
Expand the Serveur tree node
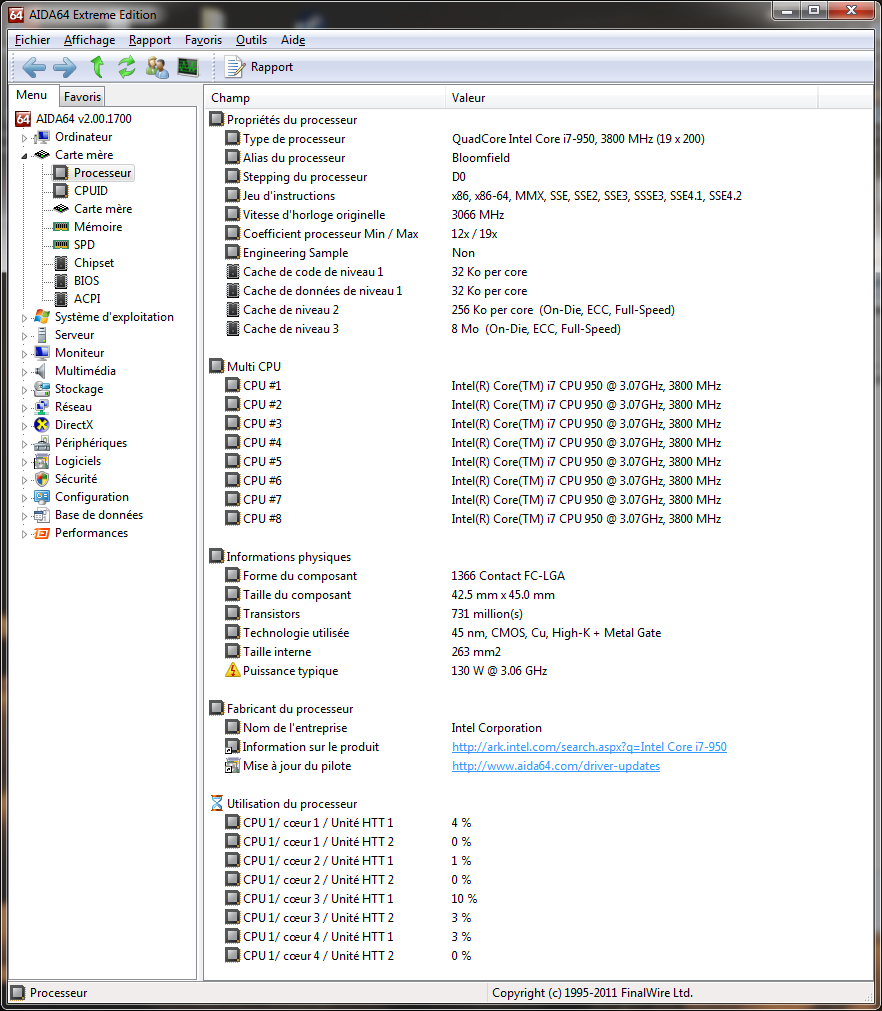[x=24, y=335]
